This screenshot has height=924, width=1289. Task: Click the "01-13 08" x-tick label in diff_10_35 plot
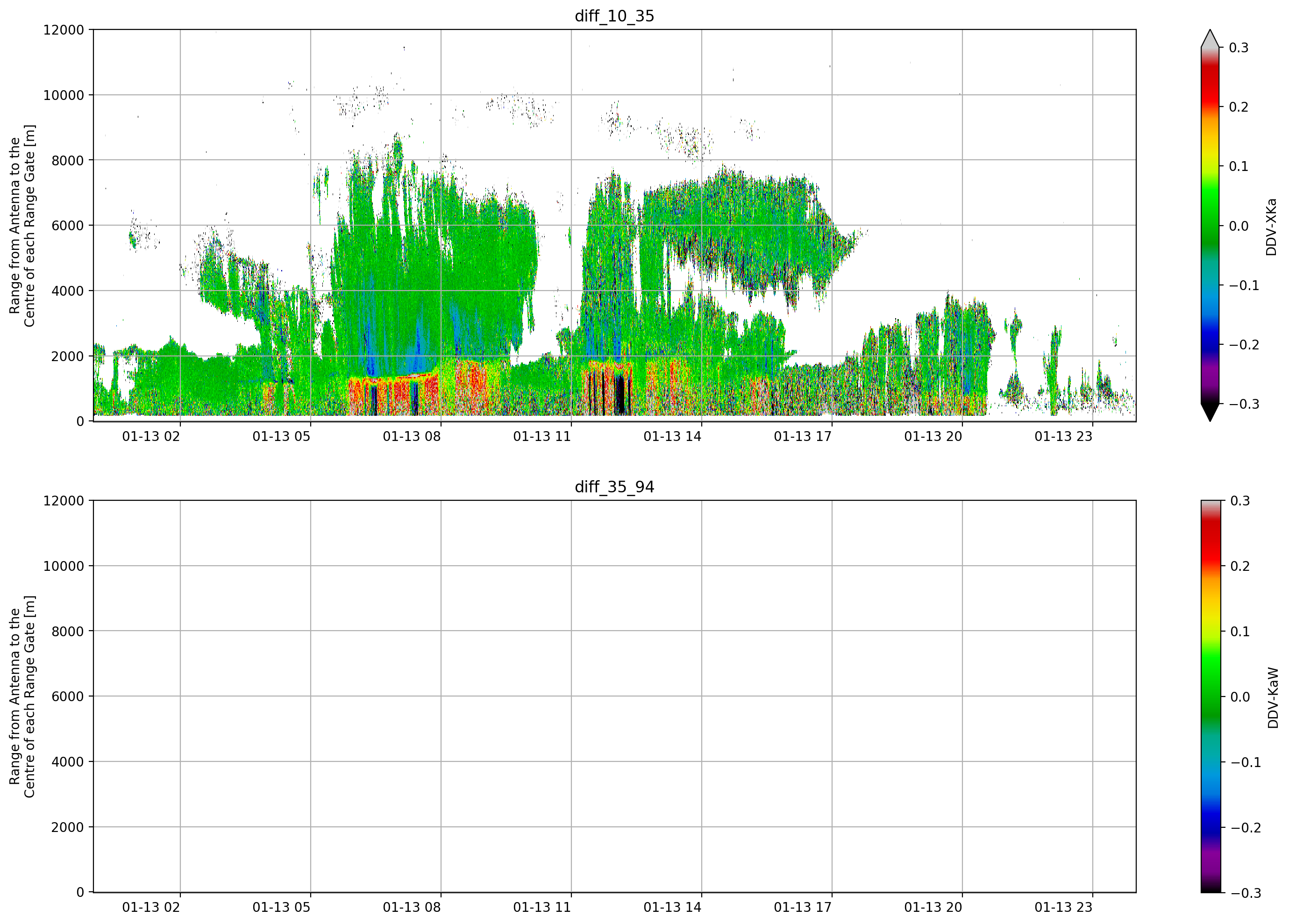412,436
